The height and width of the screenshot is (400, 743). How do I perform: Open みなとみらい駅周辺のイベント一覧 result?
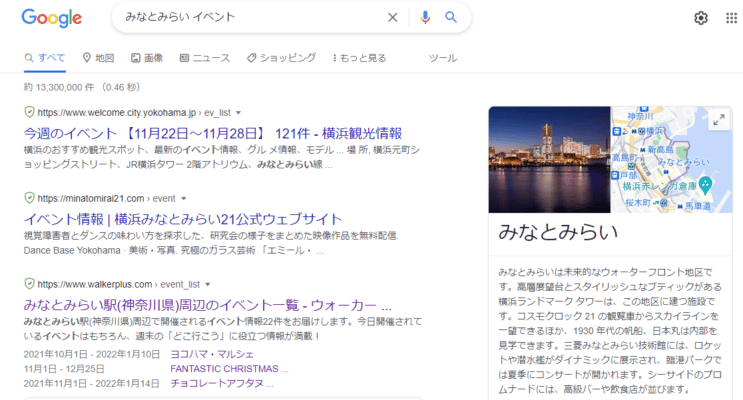click(208, 305)
